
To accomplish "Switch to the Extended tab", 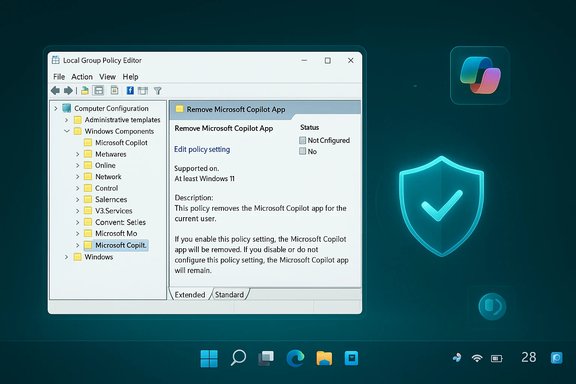I will click(x=190, y=294).
